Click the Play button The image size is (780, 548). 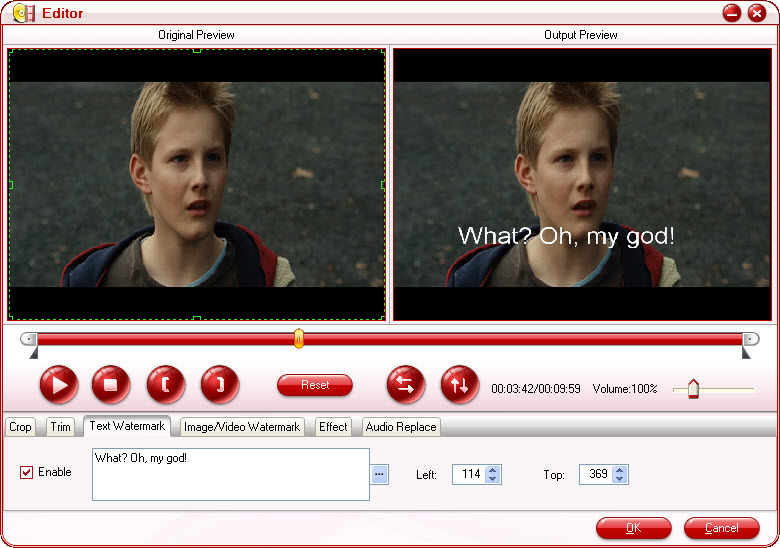coord(59,385)
